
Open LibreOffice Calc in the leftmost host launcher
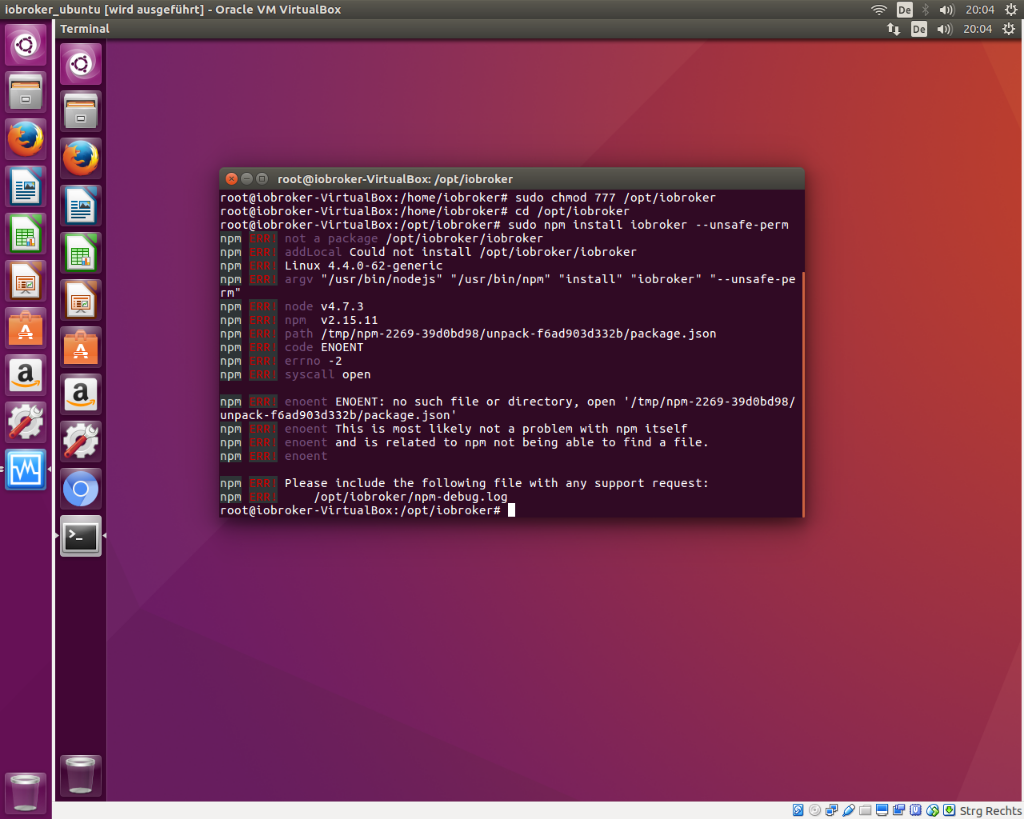pyautogui.click(x=25, y=233)
